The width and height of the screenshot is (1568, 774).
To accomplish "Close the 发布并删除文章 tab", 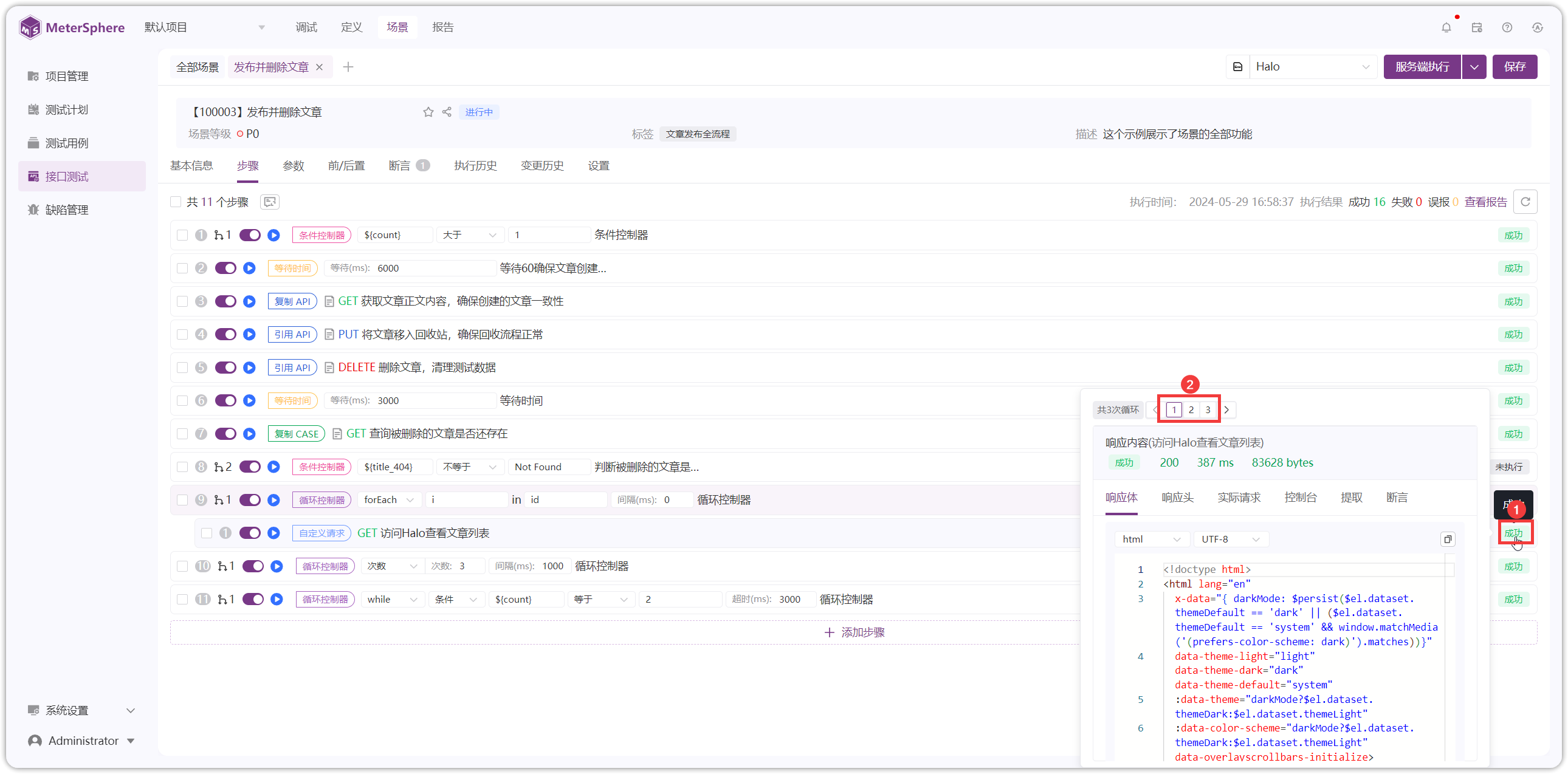I will click(320, 67).
